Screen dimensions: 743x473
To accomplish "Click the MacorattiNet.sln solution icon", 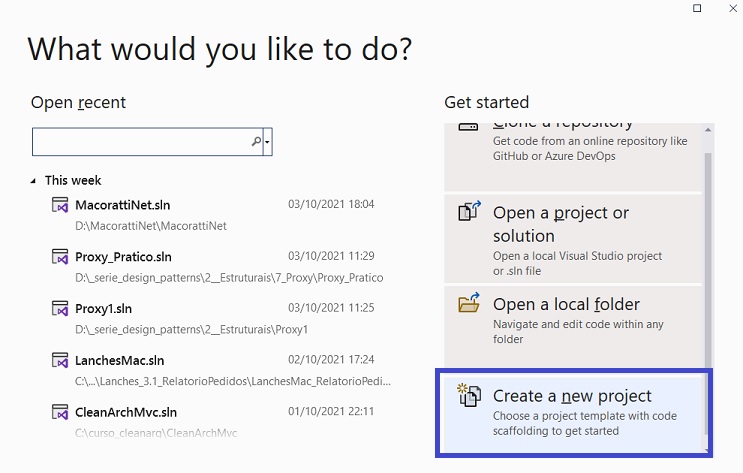I will [60, 205].
